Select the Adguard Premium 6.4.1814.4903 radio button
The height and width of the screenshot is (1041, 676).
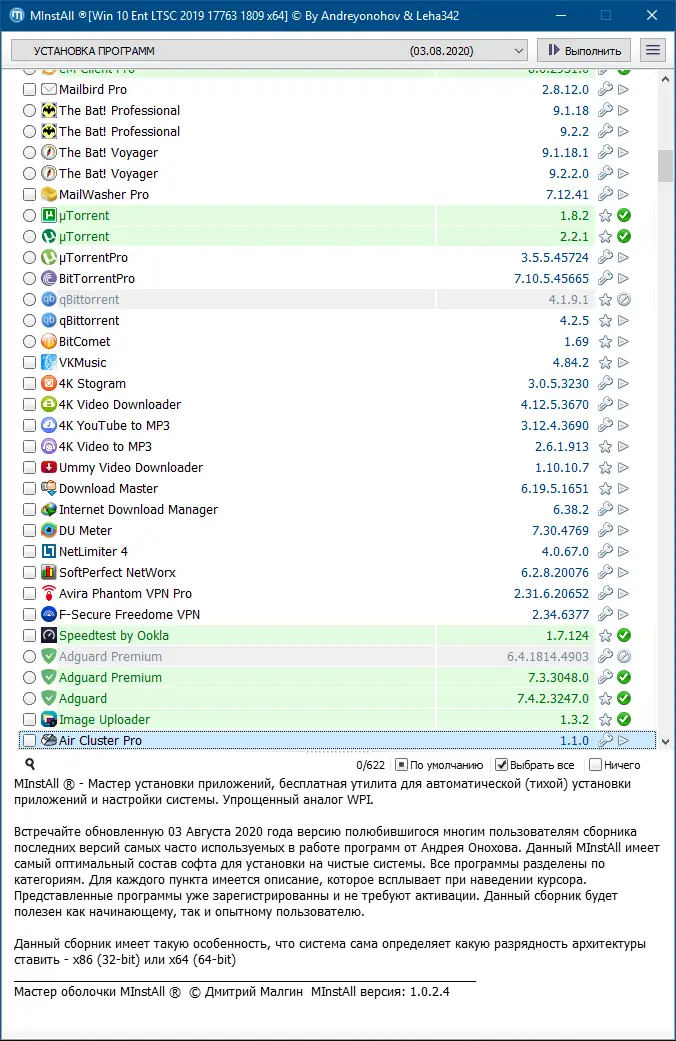point(29,657)
